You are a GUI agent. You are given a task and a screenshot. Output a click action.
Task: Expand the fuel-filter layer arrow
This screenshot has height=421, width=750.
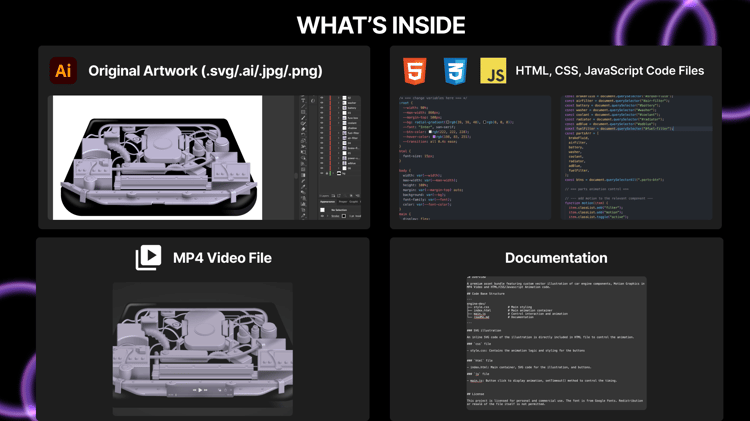click(x=339, y=133)
